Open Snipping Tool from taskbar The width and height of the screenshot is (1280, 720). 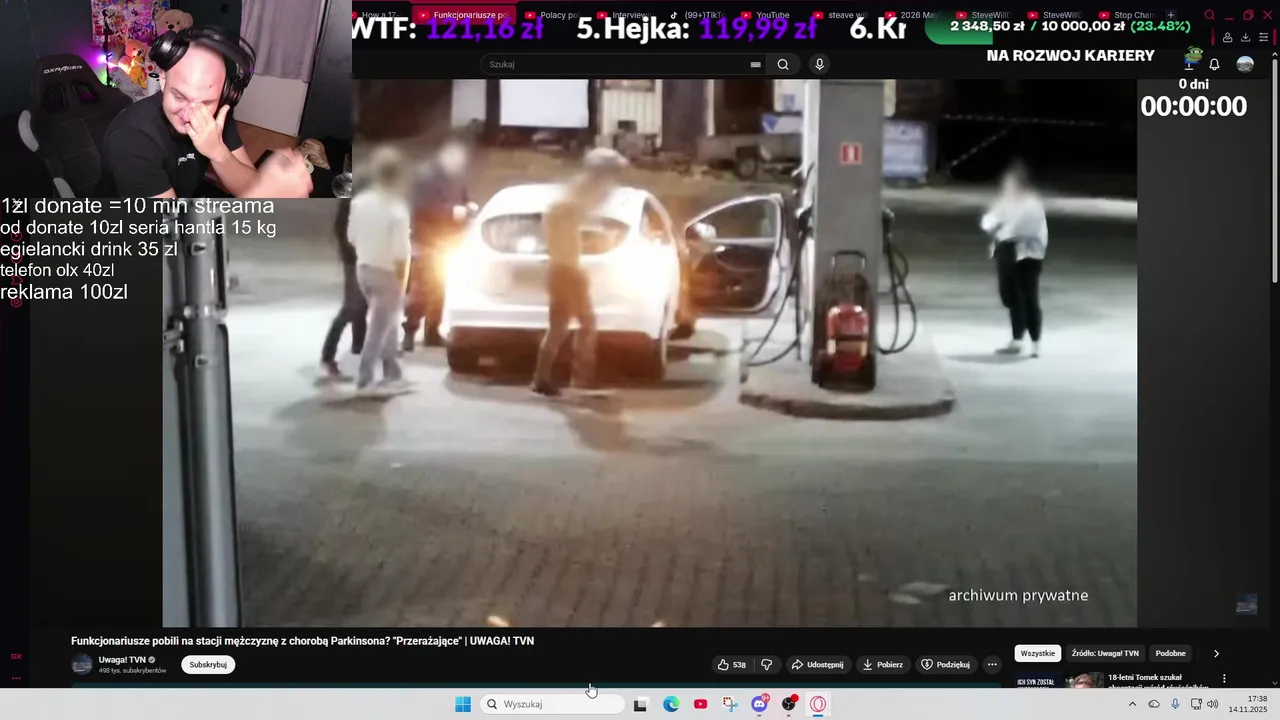coord(730,704)
